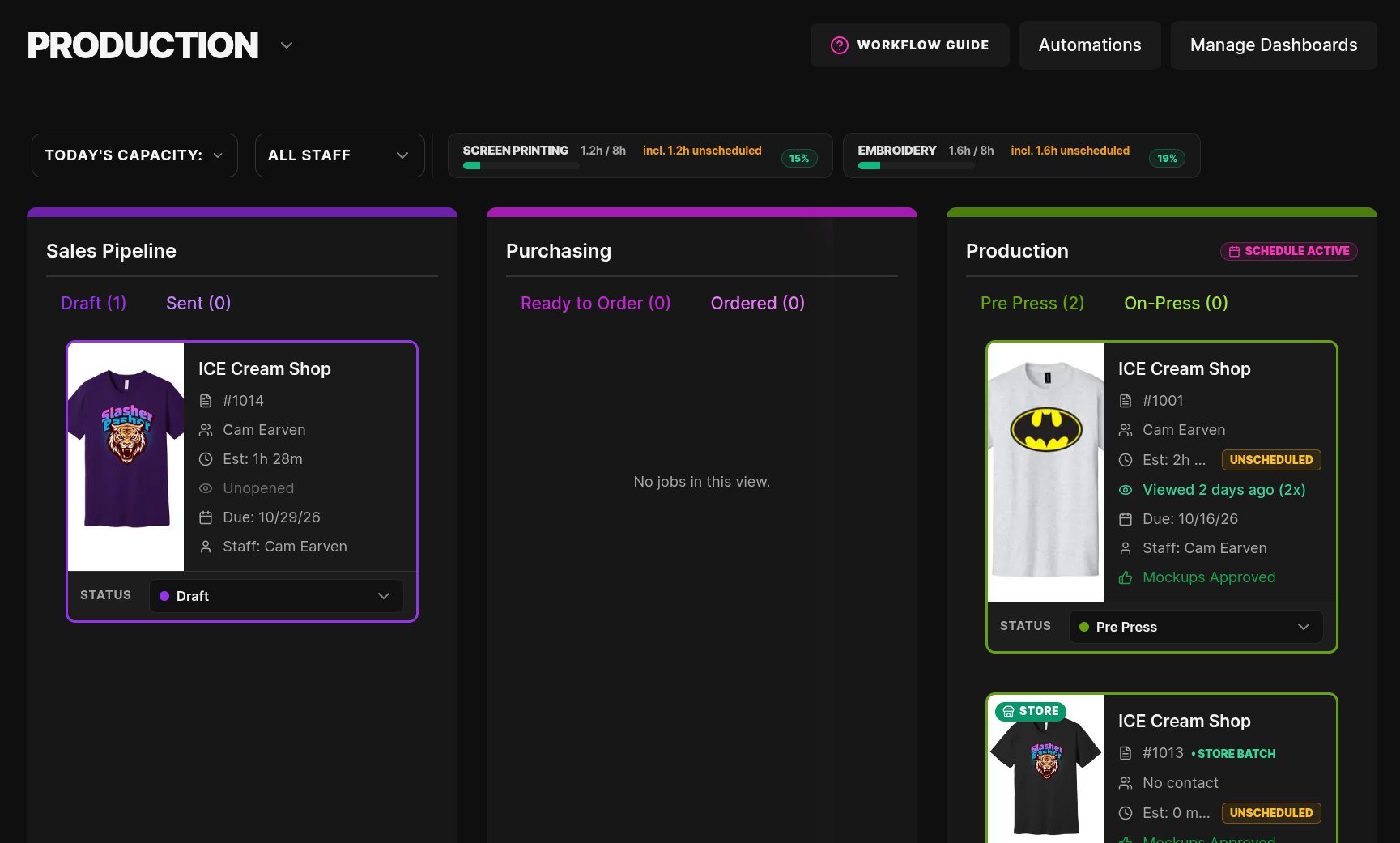Viewport: 1400px width, 843px height.
Task: Click thumbs-up icon beside Mockups Approved on #1001
Action: tap(1126, 577)
